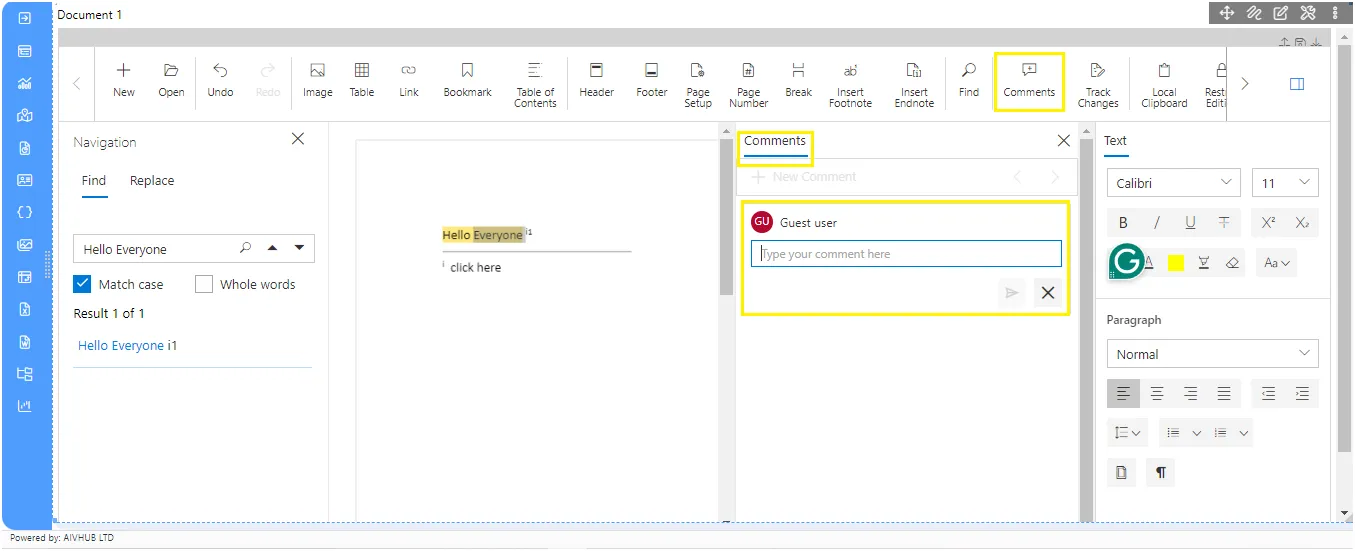Toggle Match case checkbox
The width and height of the screenshot is (1355, 551).
(x=83, y=284)
